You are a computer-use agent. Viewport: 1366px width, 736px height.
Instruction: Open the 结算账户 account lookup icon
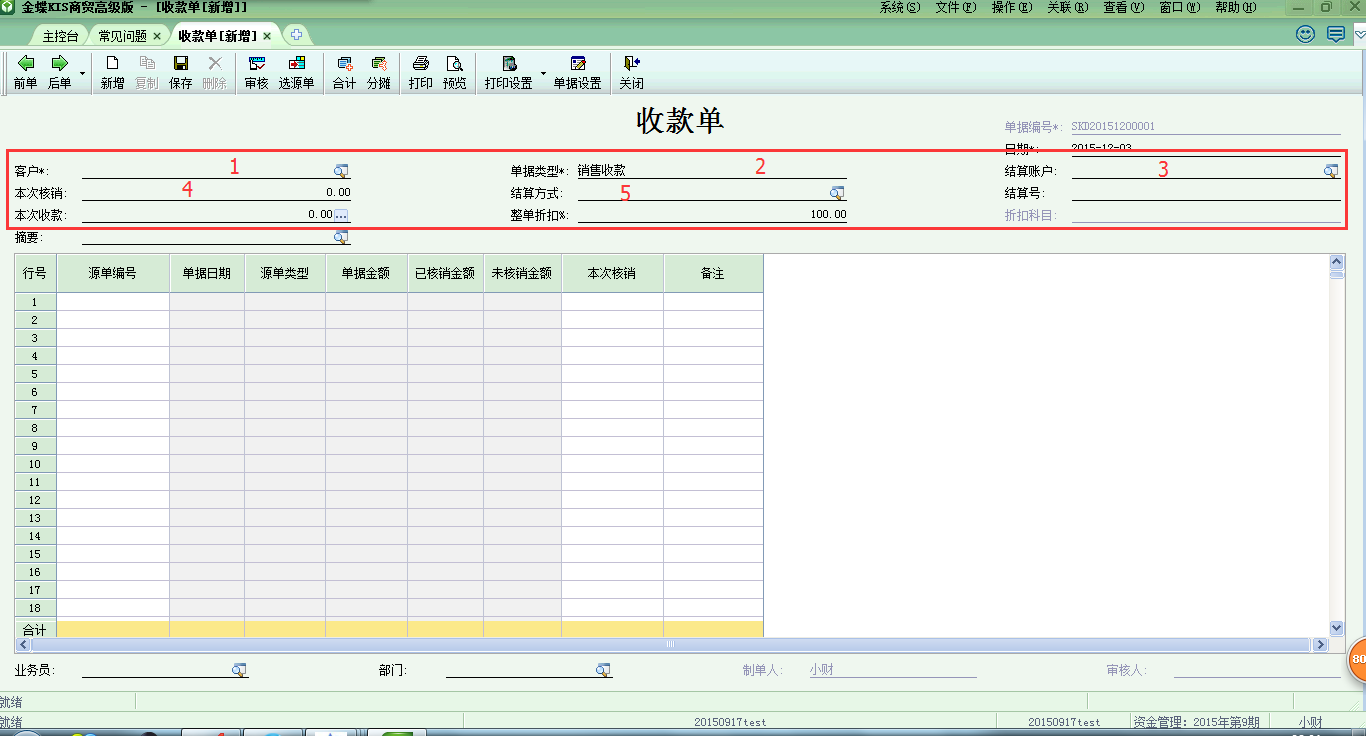(1330, 169)
